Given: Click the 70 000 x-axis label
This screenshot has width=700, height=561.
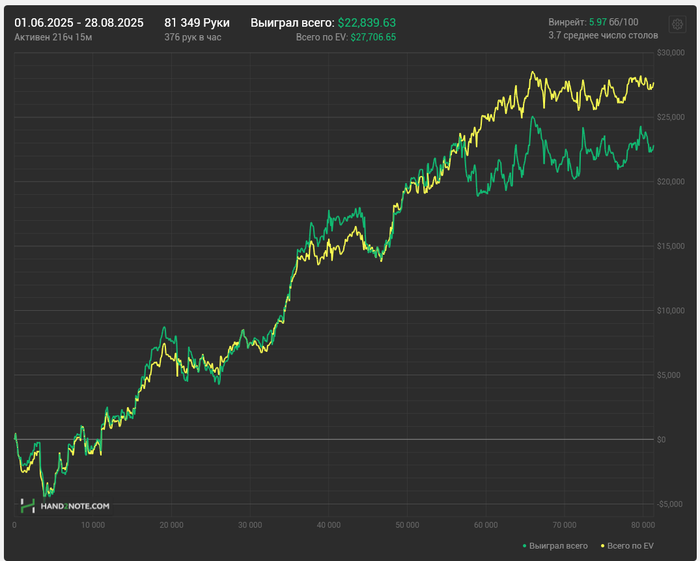Looking at the screenshot, I should tap(564, 525).
